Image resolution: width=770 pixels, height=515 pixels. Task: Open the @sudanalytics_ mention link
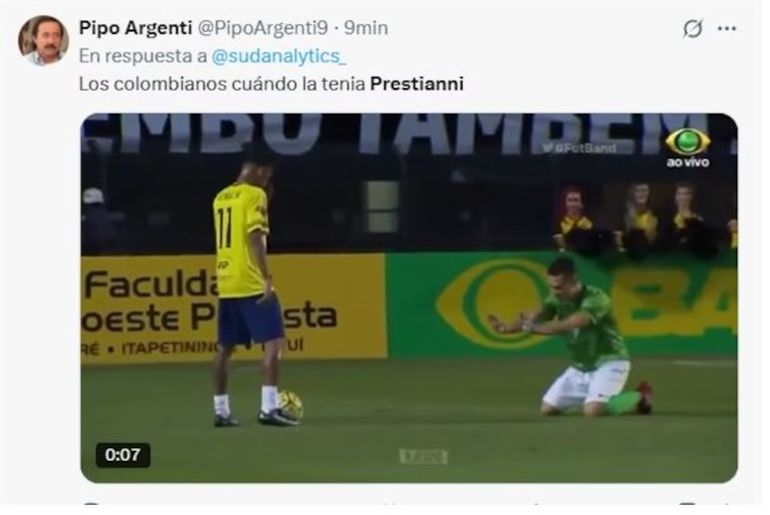click(x=279, y=56)
